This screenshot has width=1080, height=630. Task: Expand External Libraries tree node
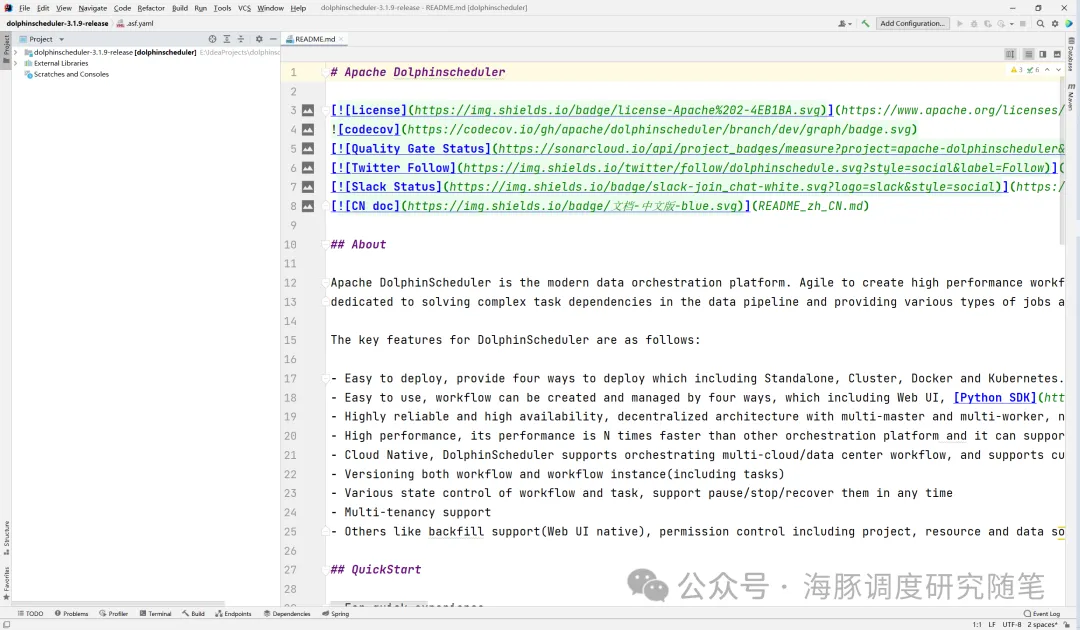tap(16, 63)
